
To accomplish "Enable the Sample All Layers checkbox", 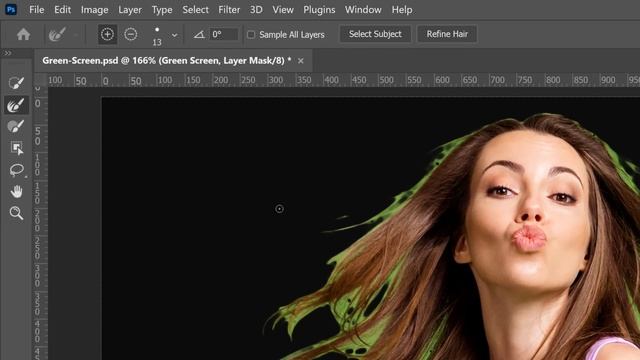I will point(251,35).
